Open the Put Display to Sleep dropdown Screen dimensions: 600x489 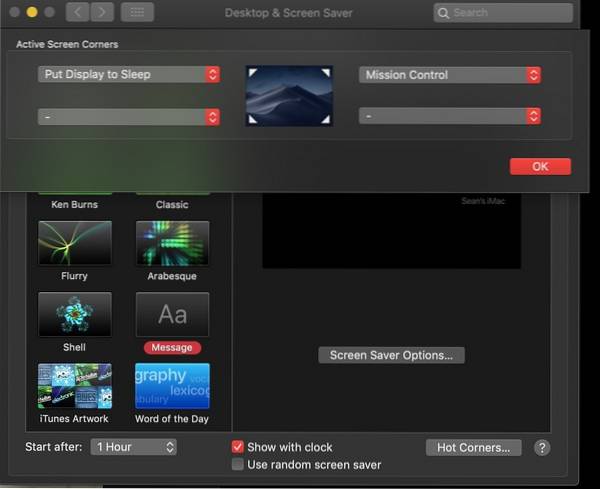(x=129, y=75)
